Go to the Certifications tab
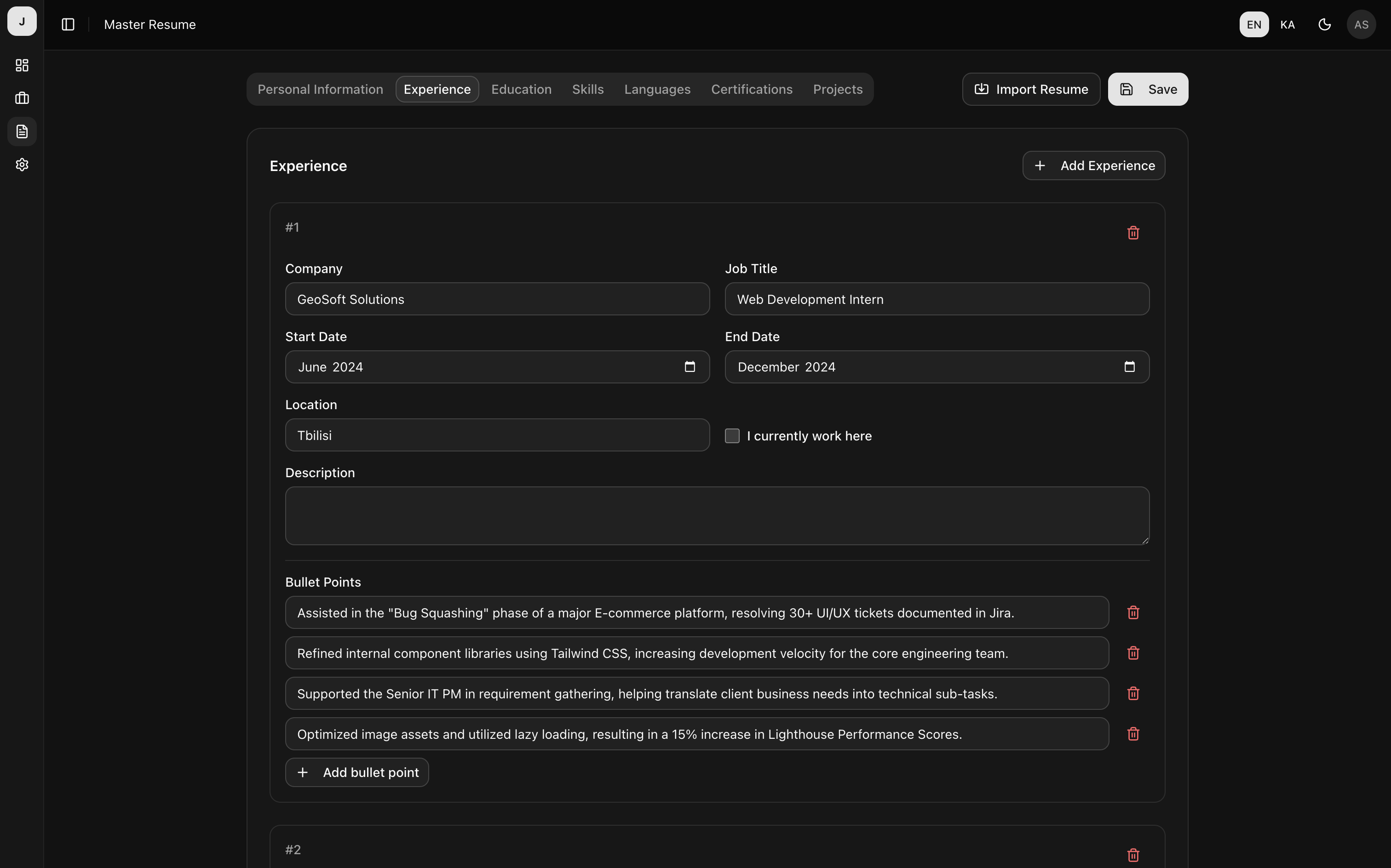Screen dimensions: 1391x868 pyautogui.click(x=751, y=90)
